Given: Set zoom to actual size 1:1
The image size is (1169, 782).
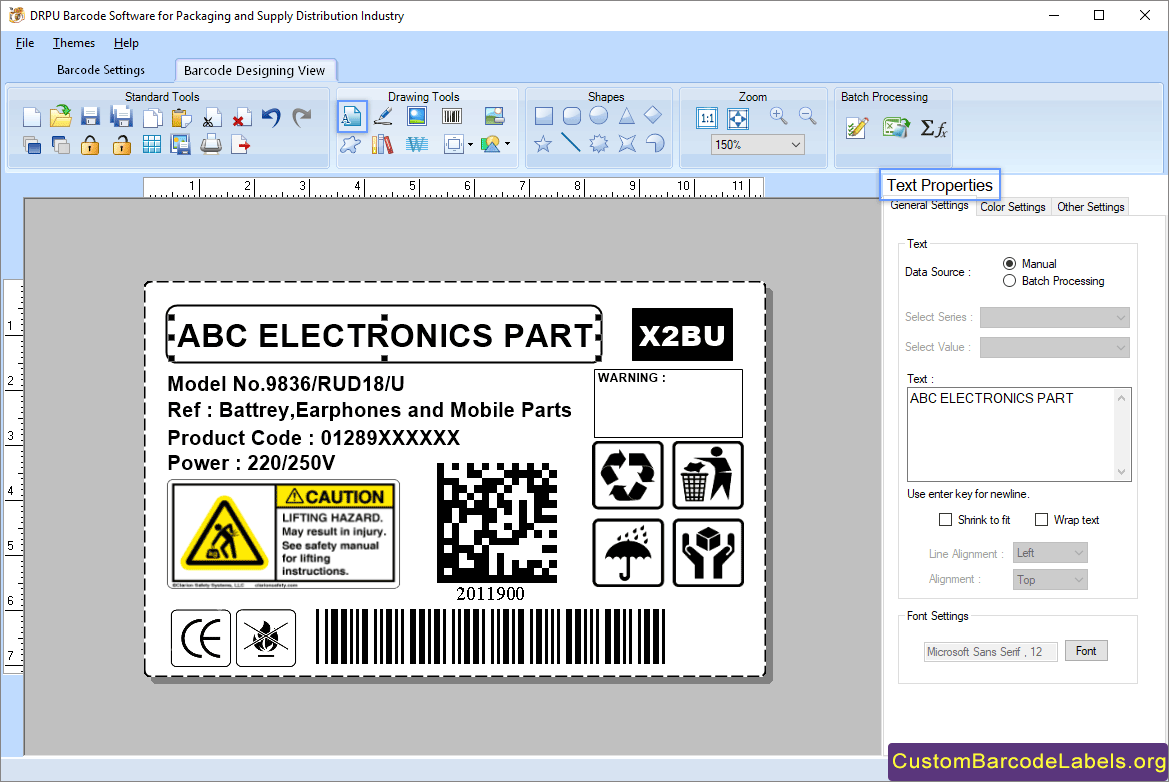Looking at the screenshot, I should (707, 118).
